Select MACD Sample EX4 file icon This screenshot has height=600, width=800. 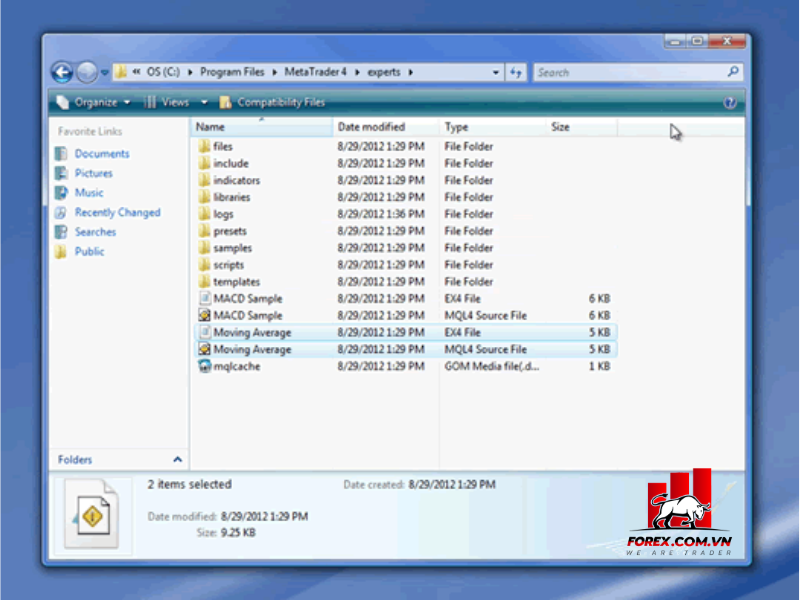point(205,298)
